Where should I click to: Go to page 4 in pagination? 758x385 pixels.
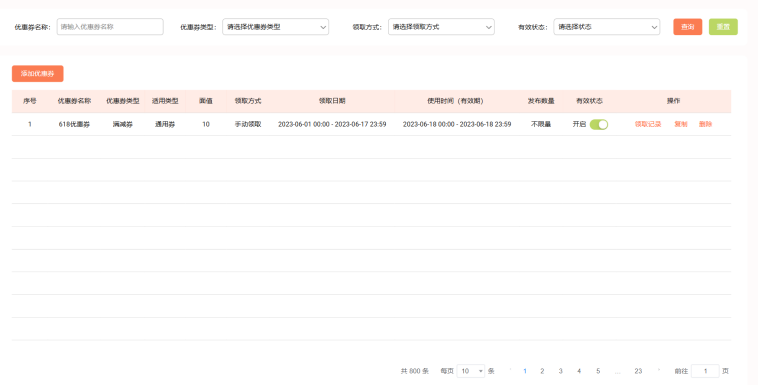579,371
